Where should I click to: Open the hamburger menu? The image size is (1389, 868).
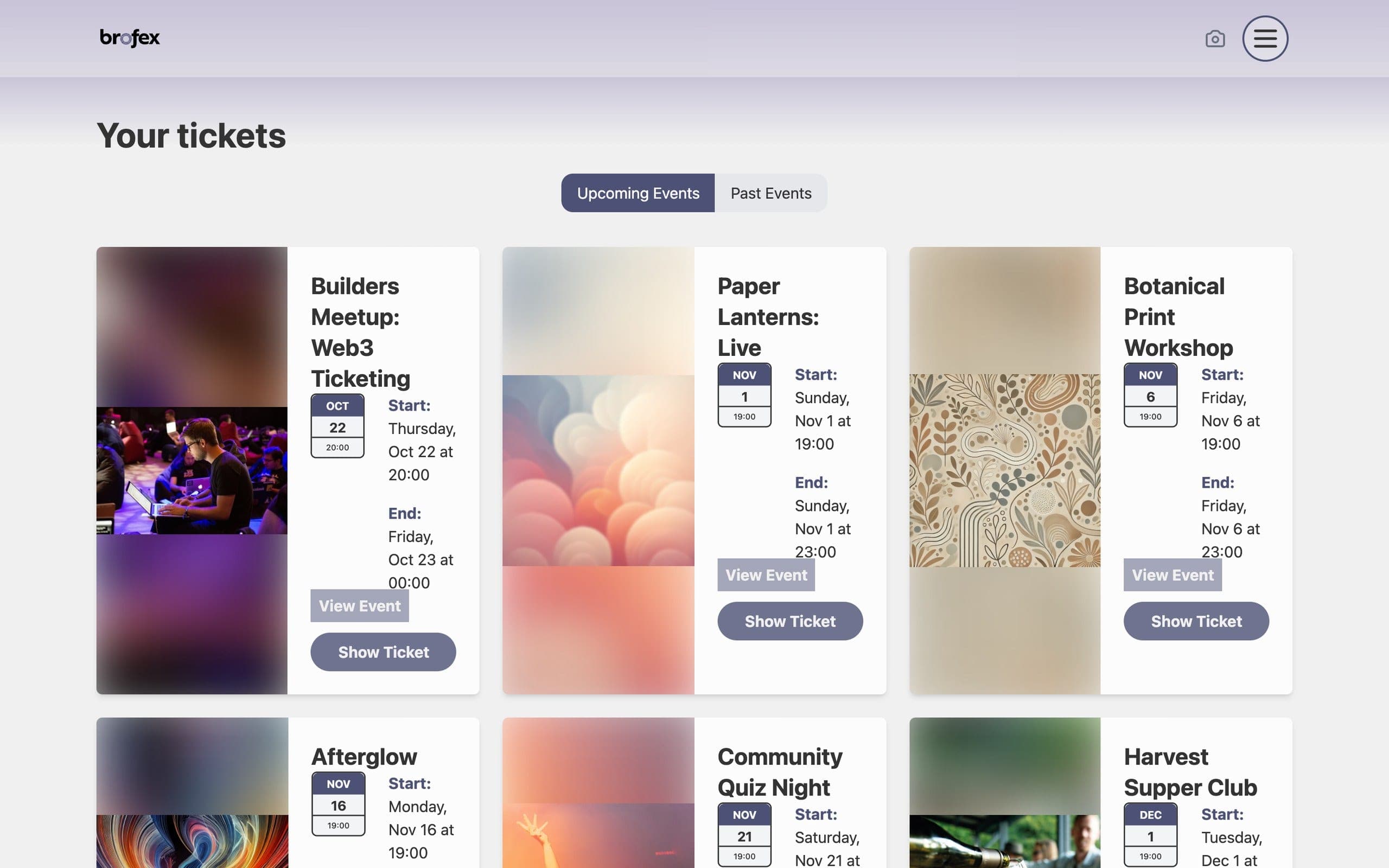pyautogui.click(x=1265, y=39)
